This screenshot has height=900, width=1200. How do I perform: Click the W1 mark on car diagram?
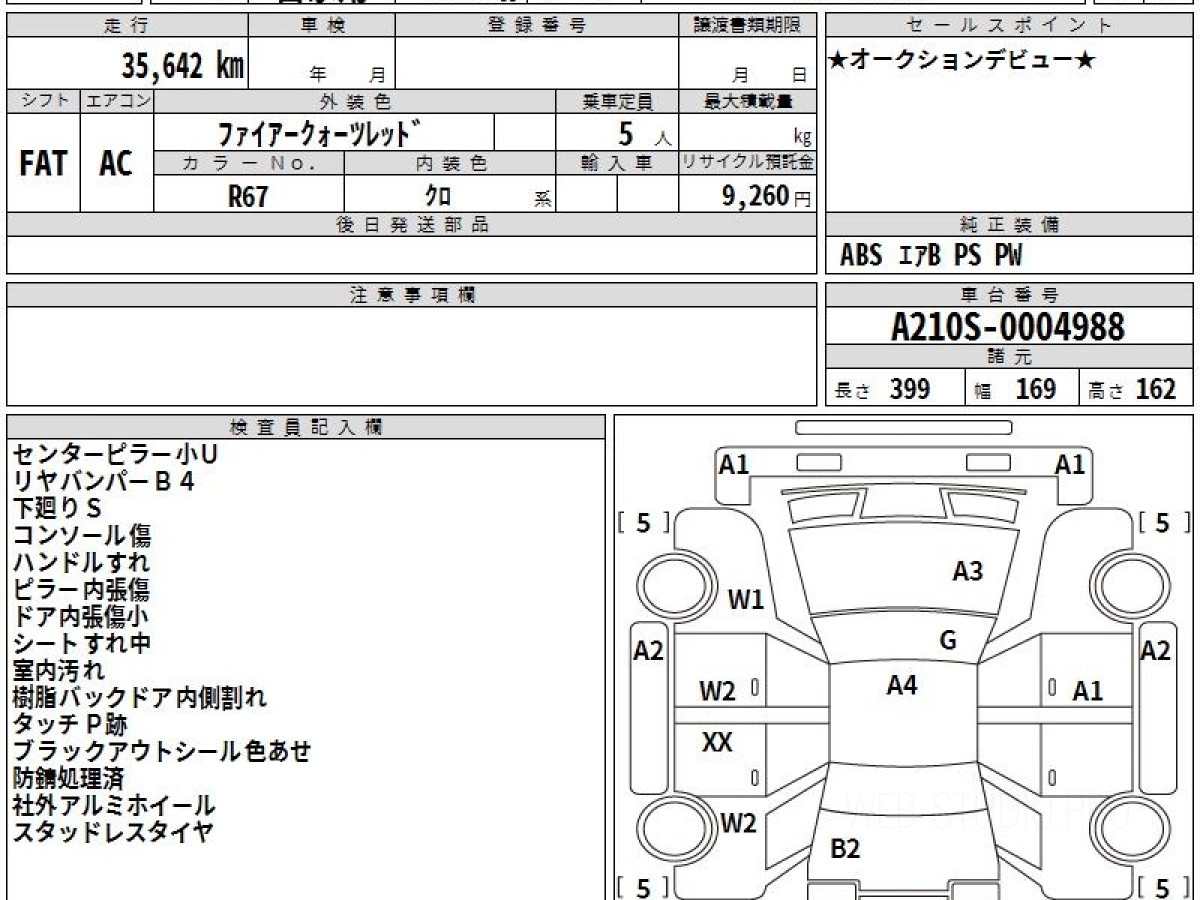pos(746,600)
